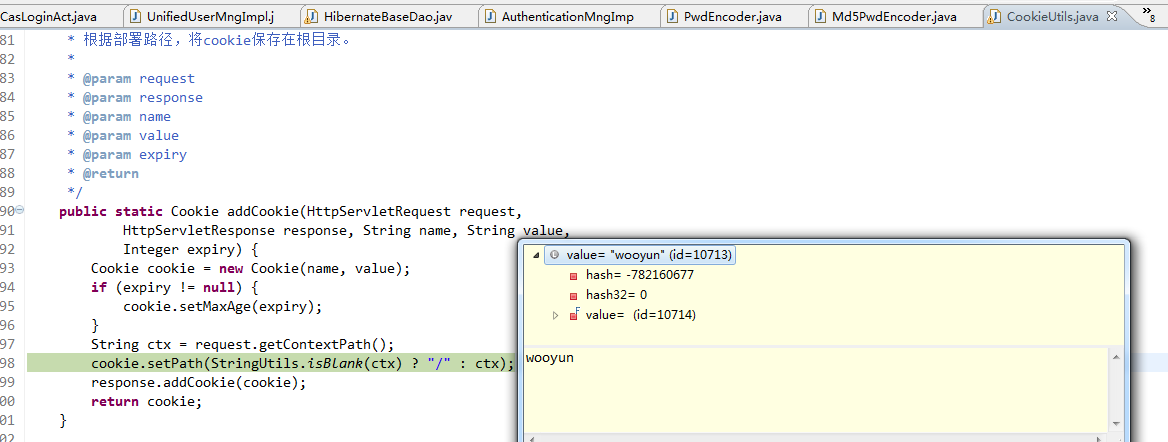Click the addCookie method name

click(263, 211)
